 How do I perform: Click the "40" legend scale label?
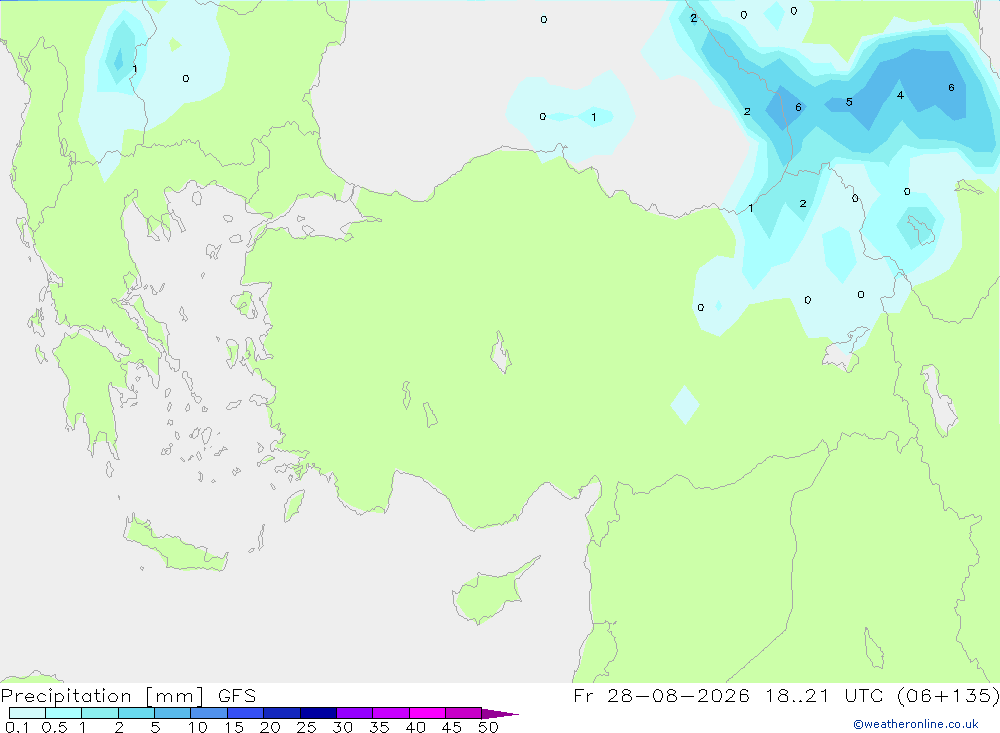coord(416,727)
